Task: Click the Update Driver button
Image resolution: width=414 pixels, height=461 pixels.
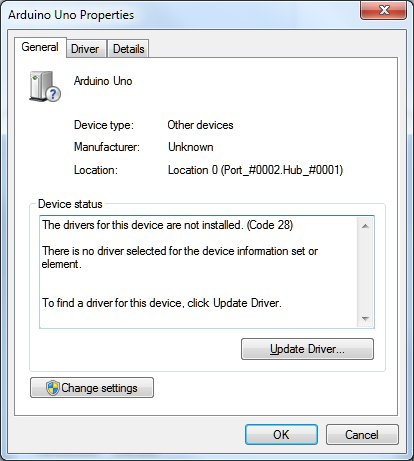Action: [307, 349]
